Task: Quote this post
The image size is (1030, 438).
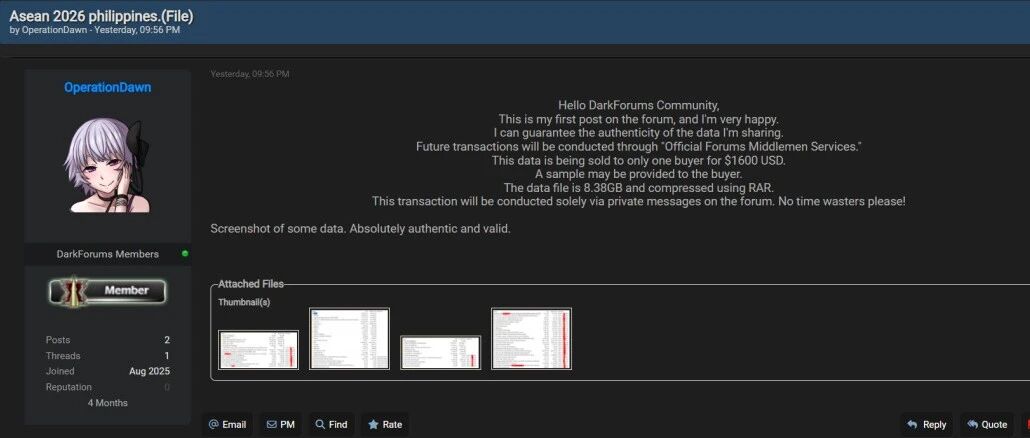Action: pos(987,424)
